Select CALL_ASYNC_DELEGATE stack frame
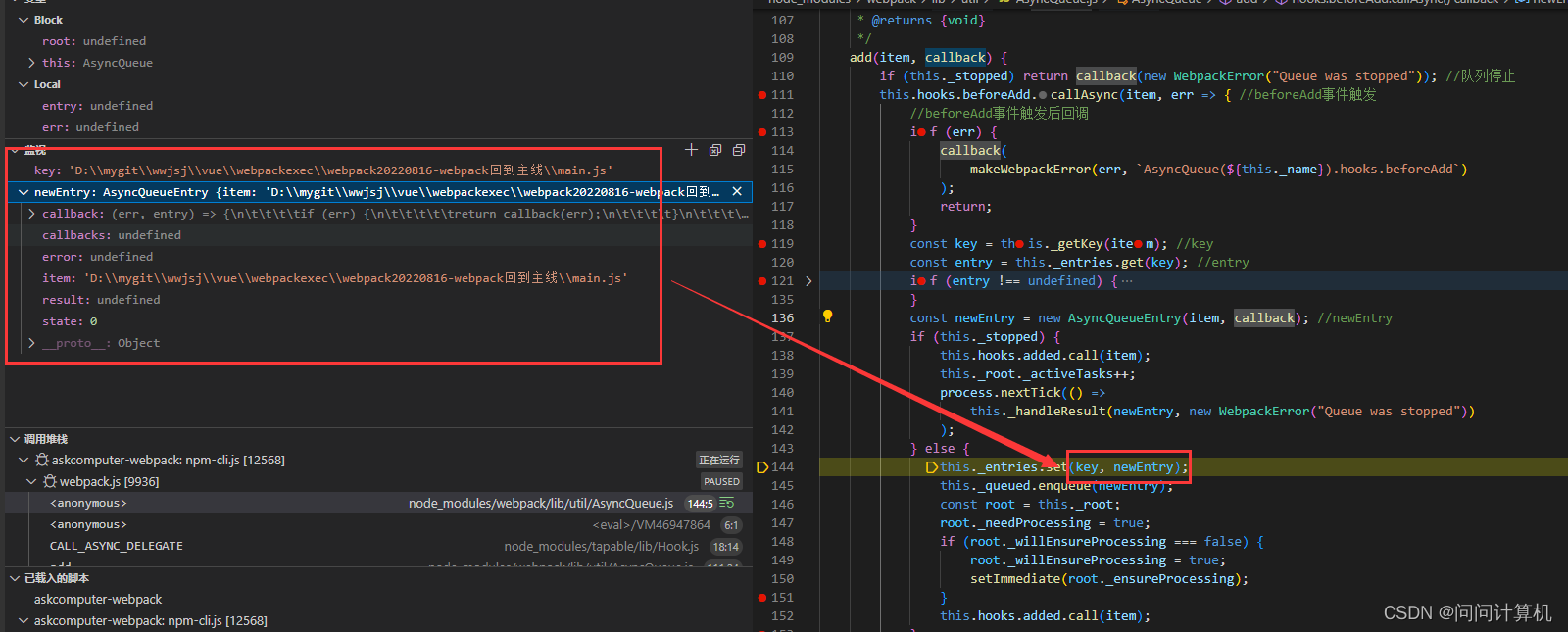 [378, 546]
